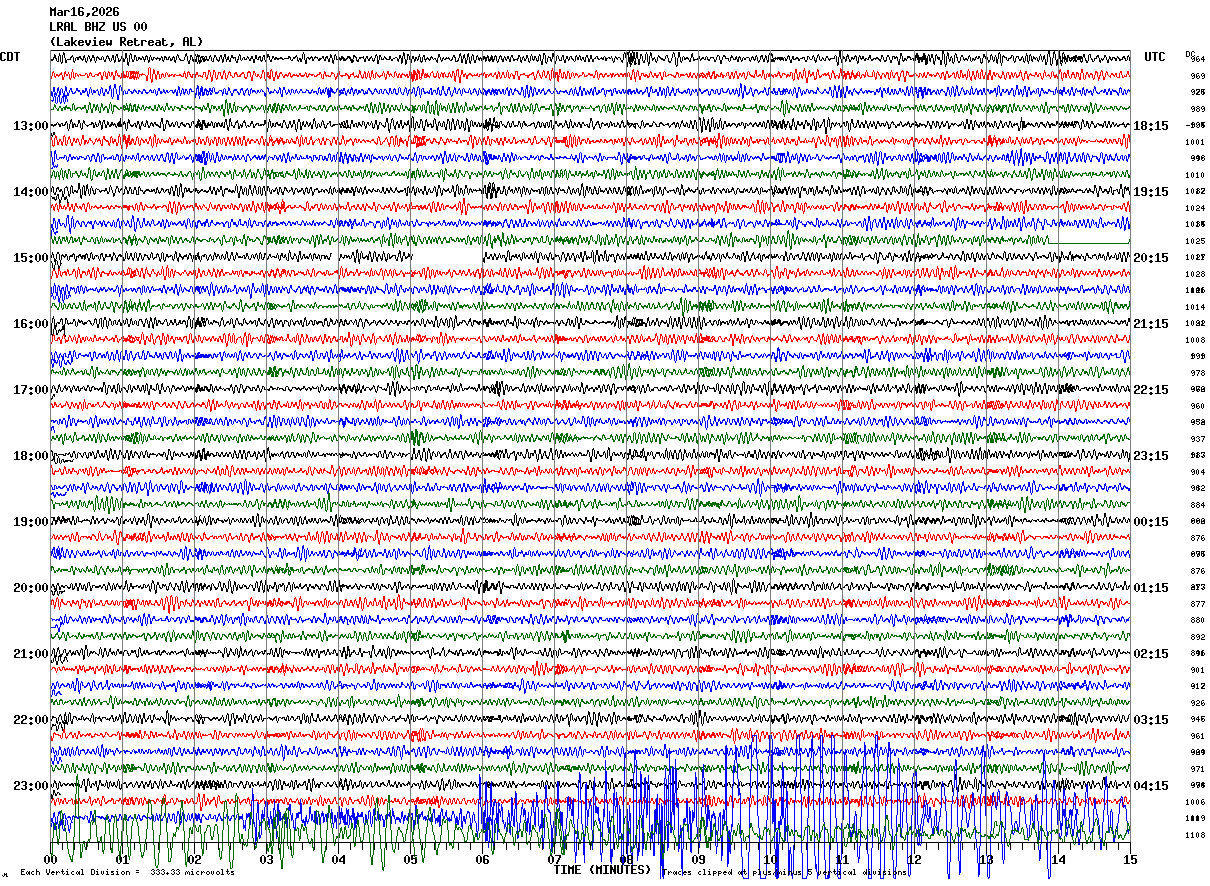Viewport: 1210px width, 886px height.
Task: Click the location text (Lakeview Retreat, AL)
Action: point(126,42)
